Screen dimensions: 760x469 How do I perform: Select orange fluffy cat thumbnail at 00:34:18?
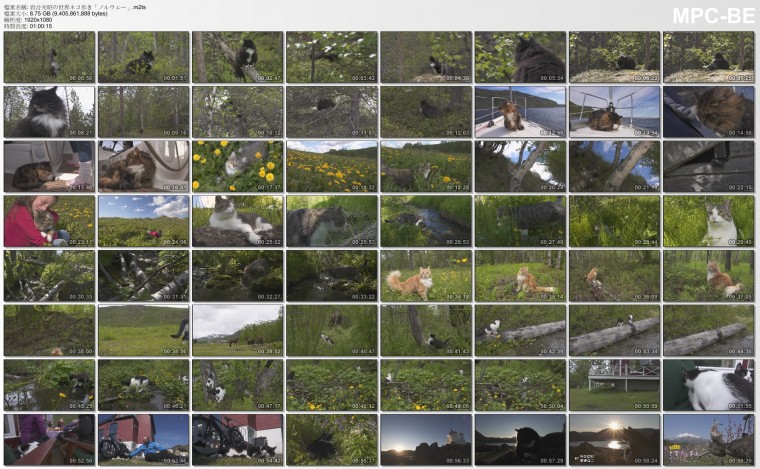426,276
